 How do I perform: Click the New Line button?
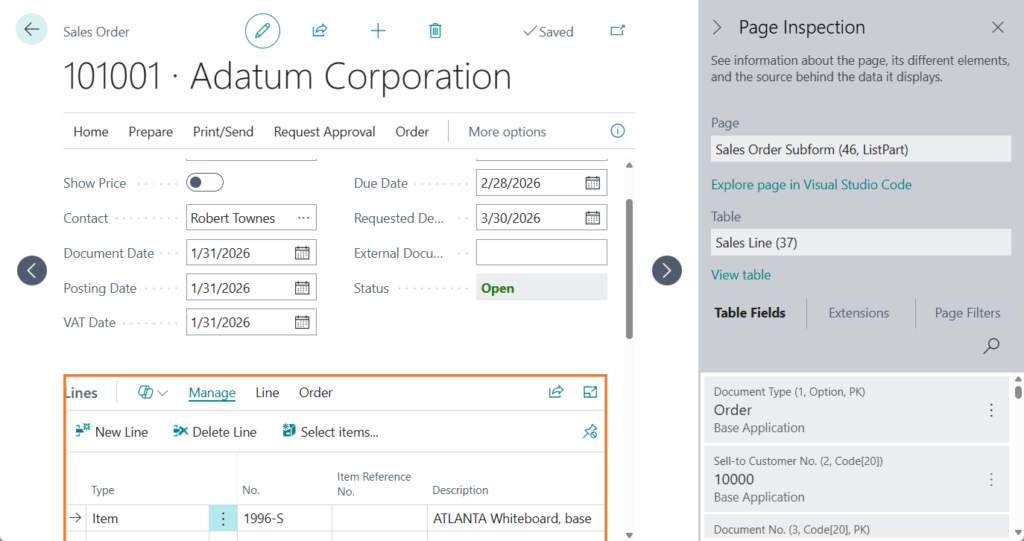tap(111, 432)
